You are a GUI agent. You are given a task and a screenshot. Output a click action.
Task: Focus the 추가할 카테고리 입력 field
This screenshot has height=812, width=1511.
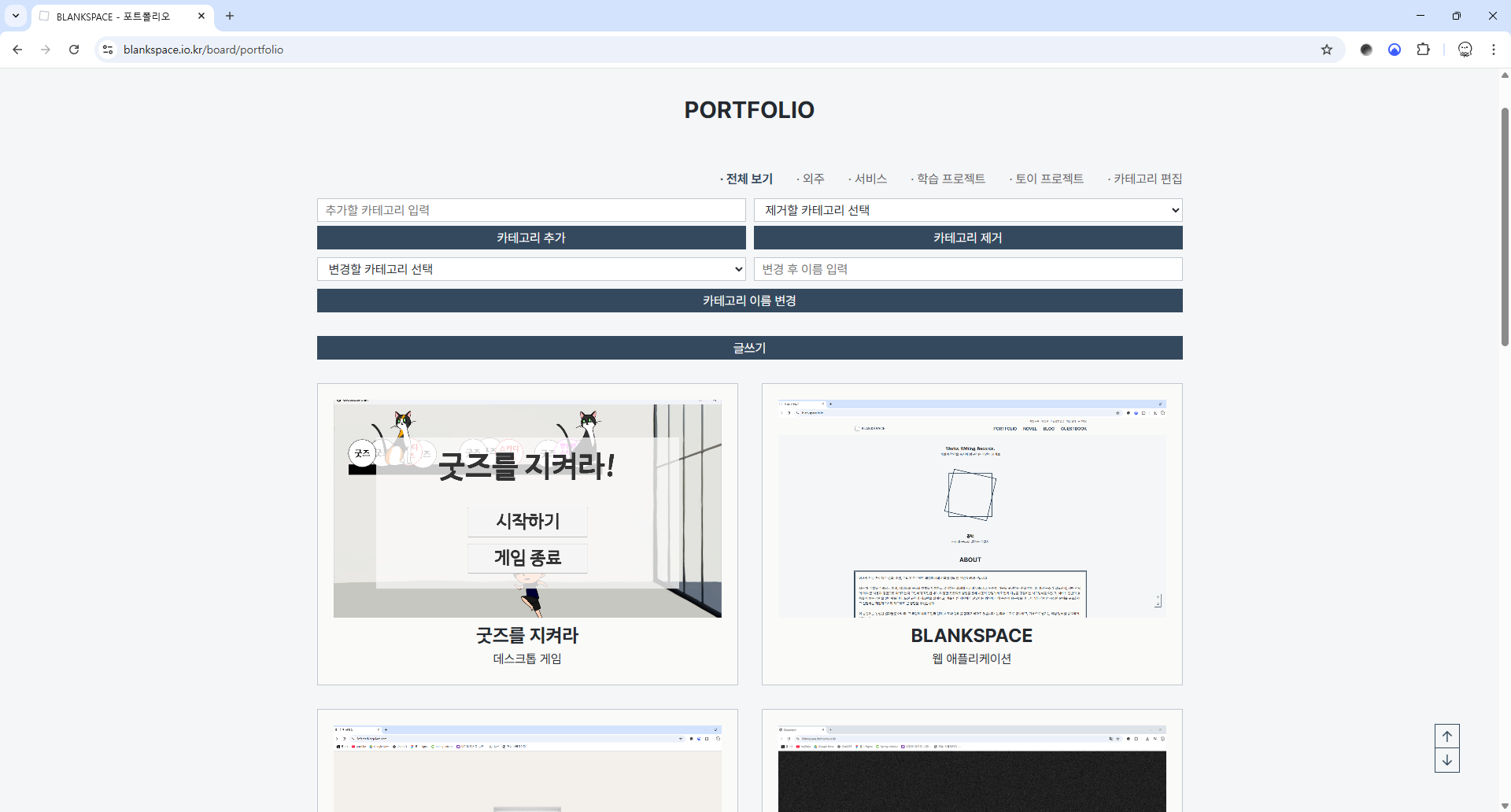coord(531,210)
